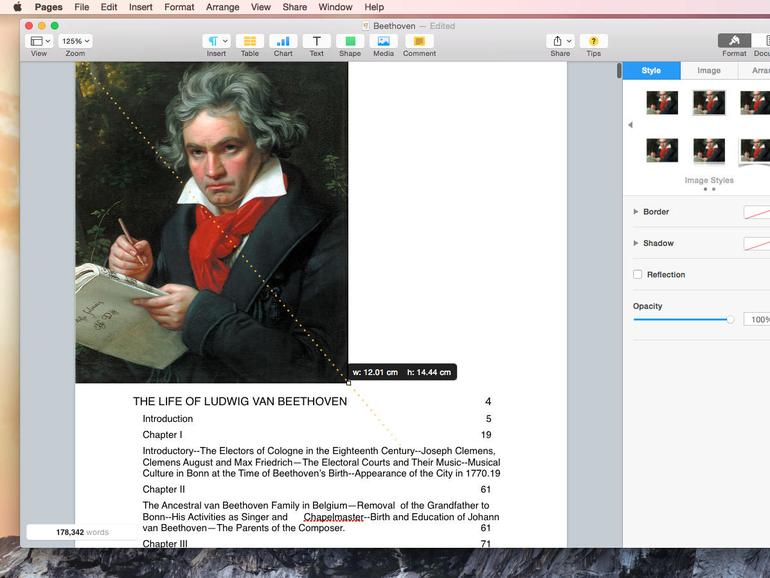Insert a Shape from the toolbar
Screen dimensions: 770x578
(350, 41)
